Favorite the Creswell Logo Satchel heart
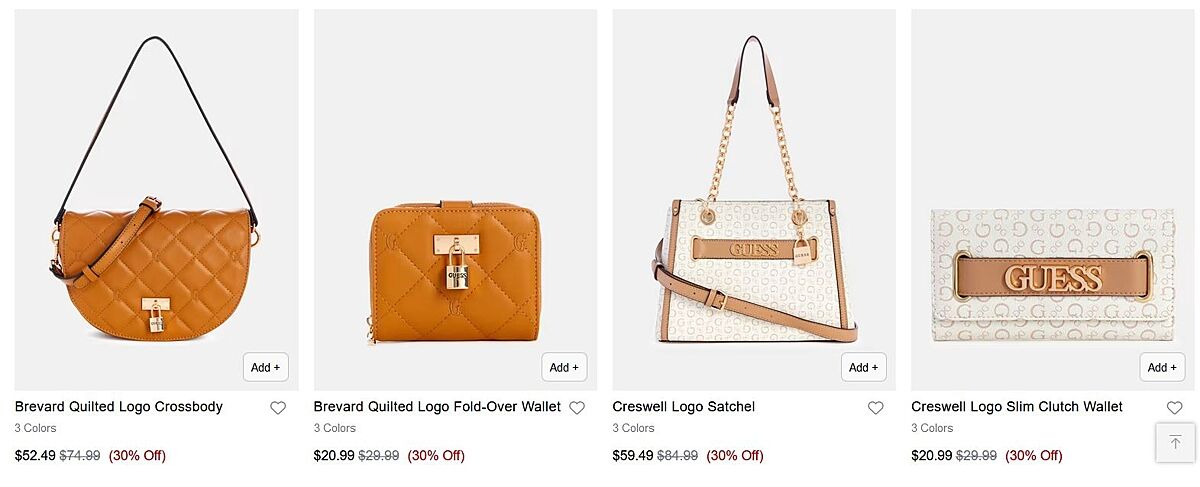This screenshot has height=487, width=1200. click(x=876, y=408)
